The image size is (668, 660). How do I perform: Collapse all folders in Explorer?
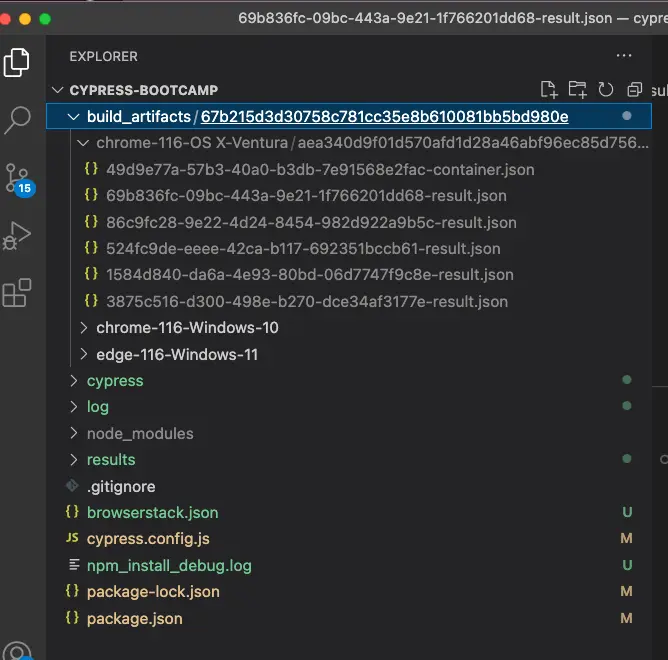click(634, 90)
